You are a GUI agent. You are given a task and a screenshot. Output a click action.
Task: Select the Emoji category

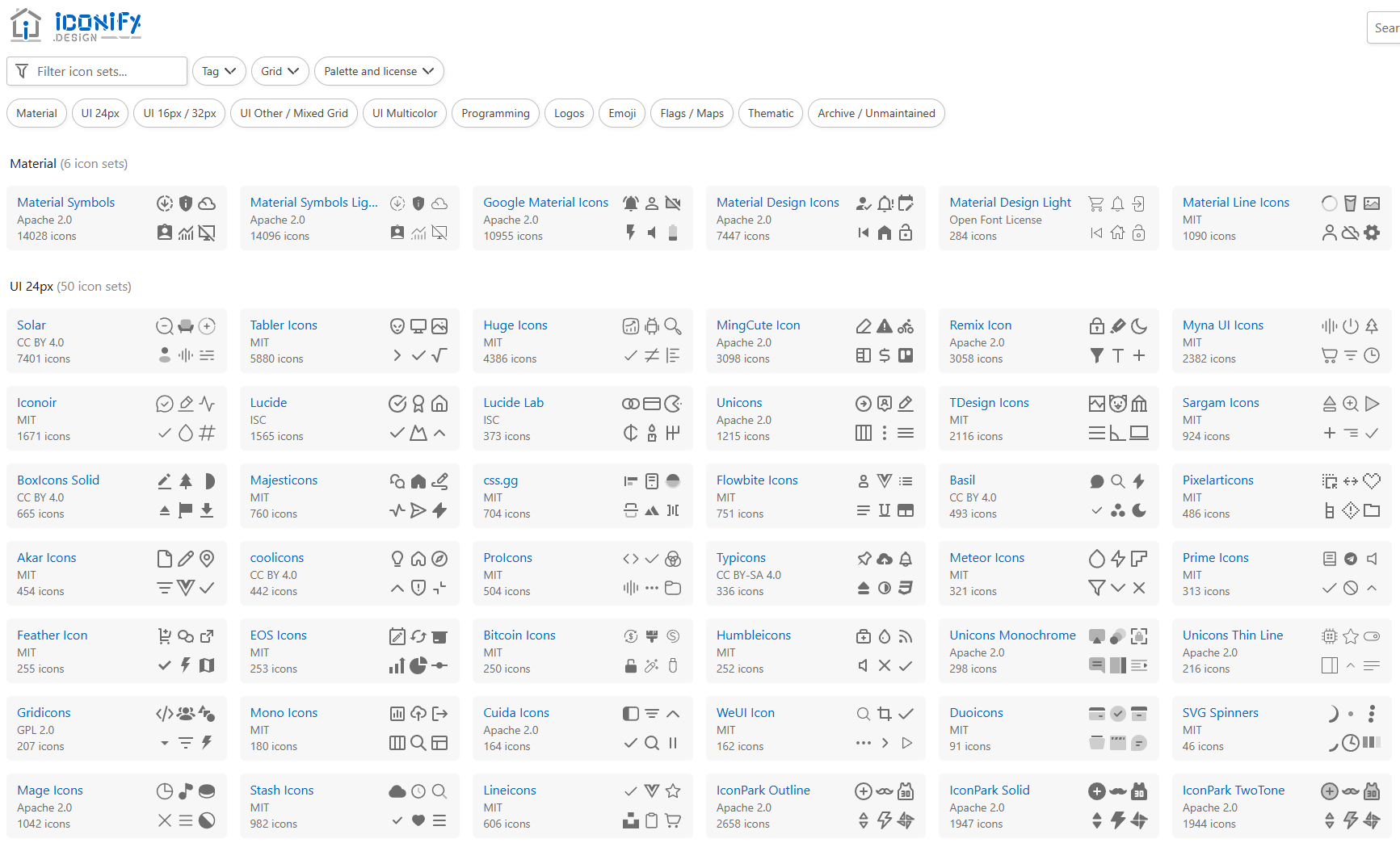pyautogui.click(x=622, y=113)
